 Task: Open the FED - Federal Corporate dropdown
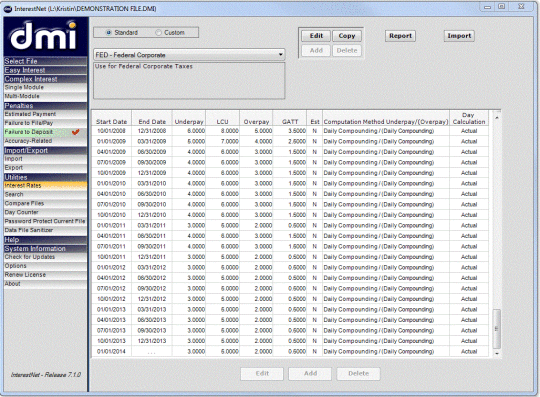189,55
